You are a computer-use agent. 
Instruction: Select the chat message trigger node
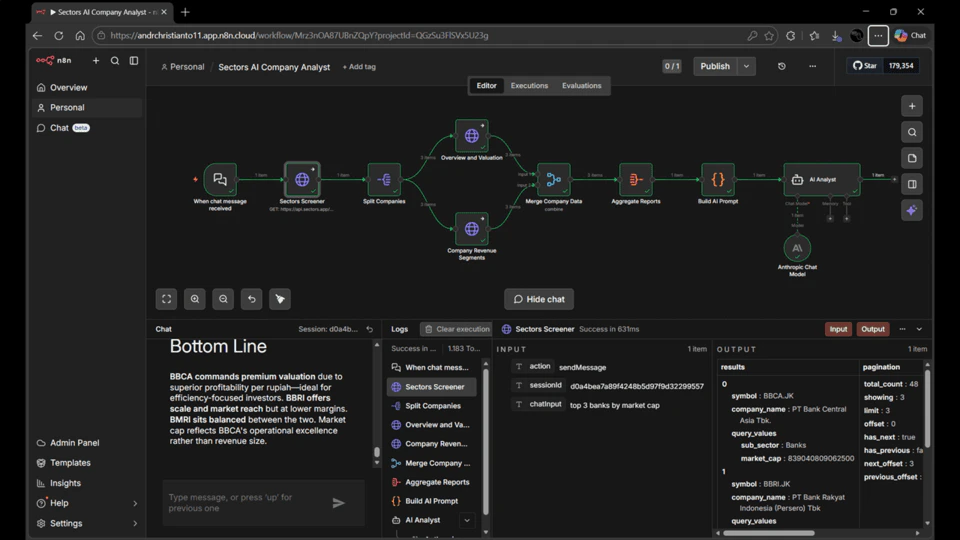(220, 179)
